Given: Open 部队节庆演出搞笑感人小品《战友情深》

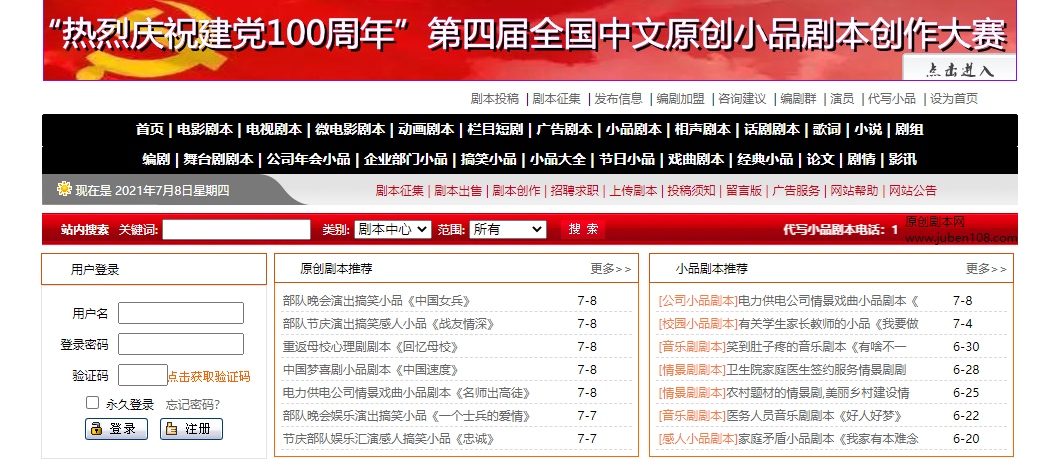Looking at the screenshot, I should (x=388, y=323).
